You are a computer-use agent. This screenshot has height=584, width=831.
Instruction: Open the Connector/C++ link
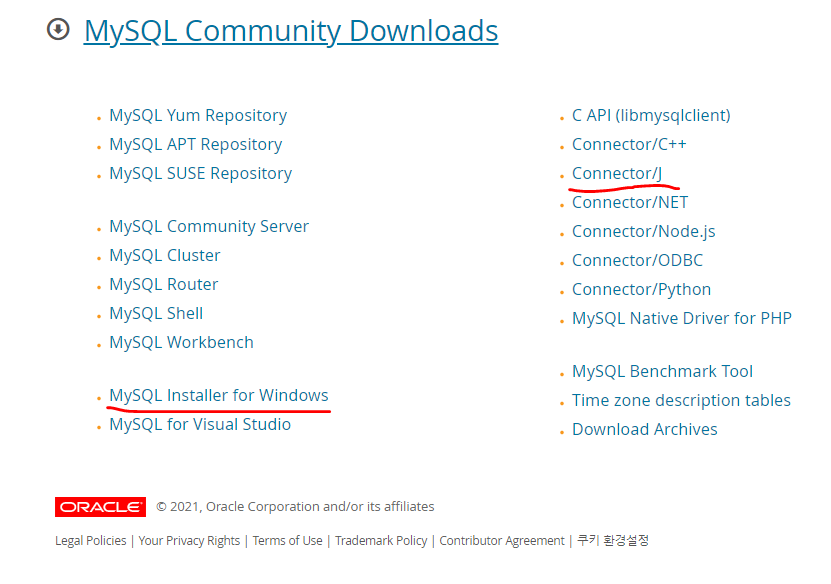coord(629,145)
